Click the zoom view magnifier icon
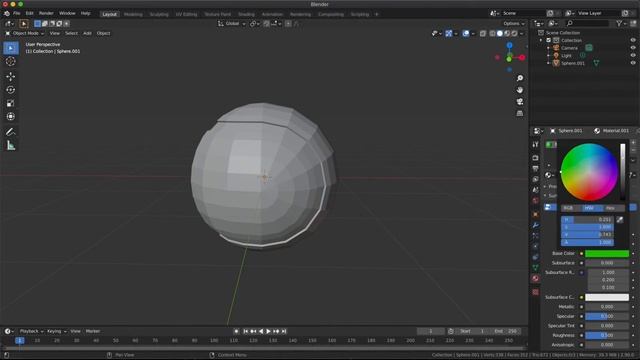Image resolution: width=640 pixels, height=360 pixels. (520, 78)
